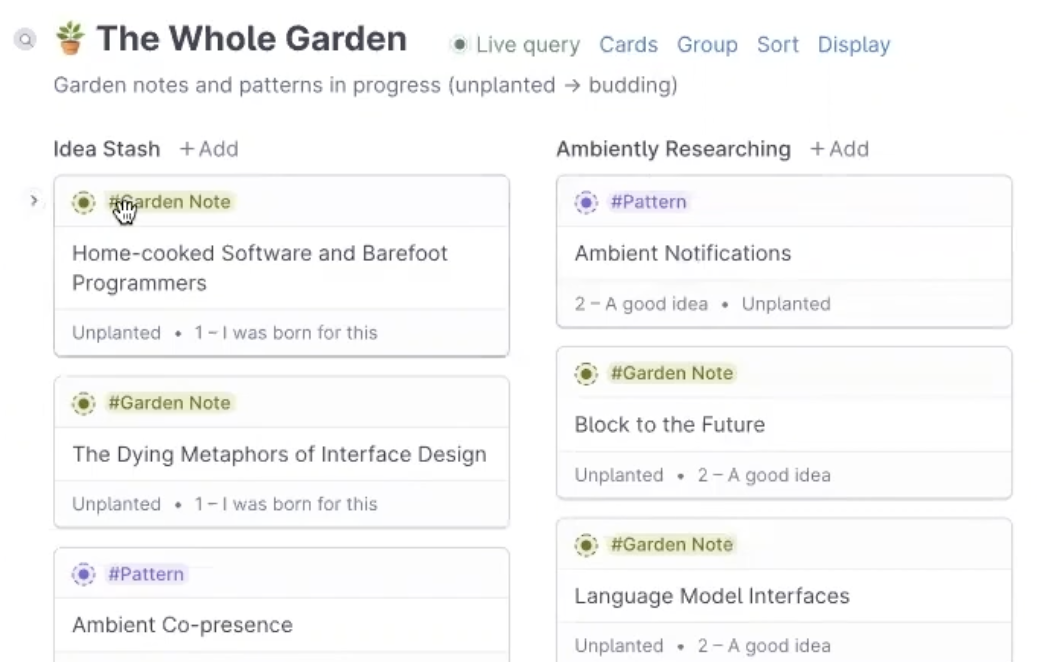
Task: Open 'The Dying Metaphors of Interface Design' title
Action: [x=279, y=454]
